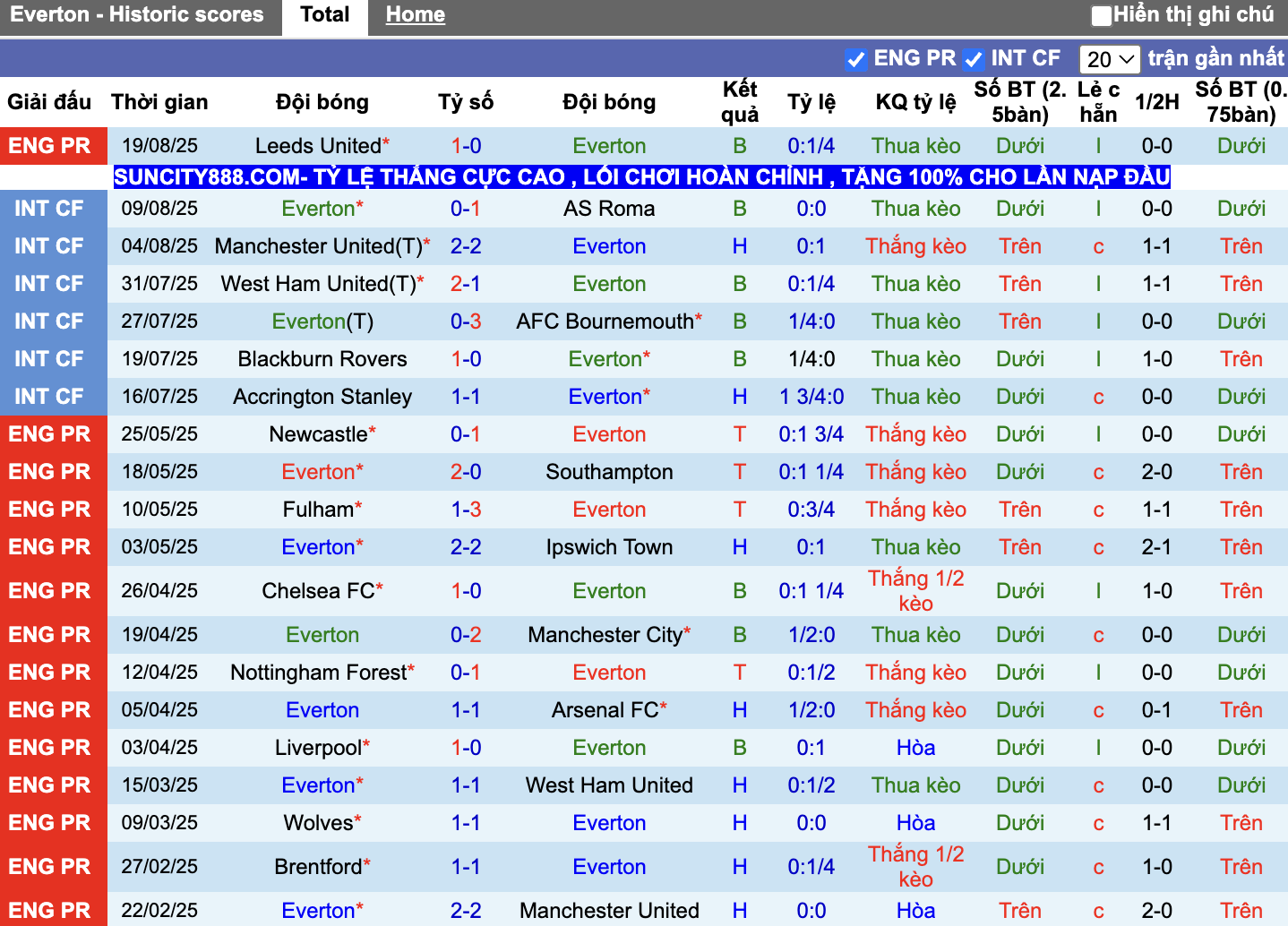This screenshot has width=1288, height=926.
Task: Click the 2-2 score on 04/08/25
Action: [x=466, y=246]
